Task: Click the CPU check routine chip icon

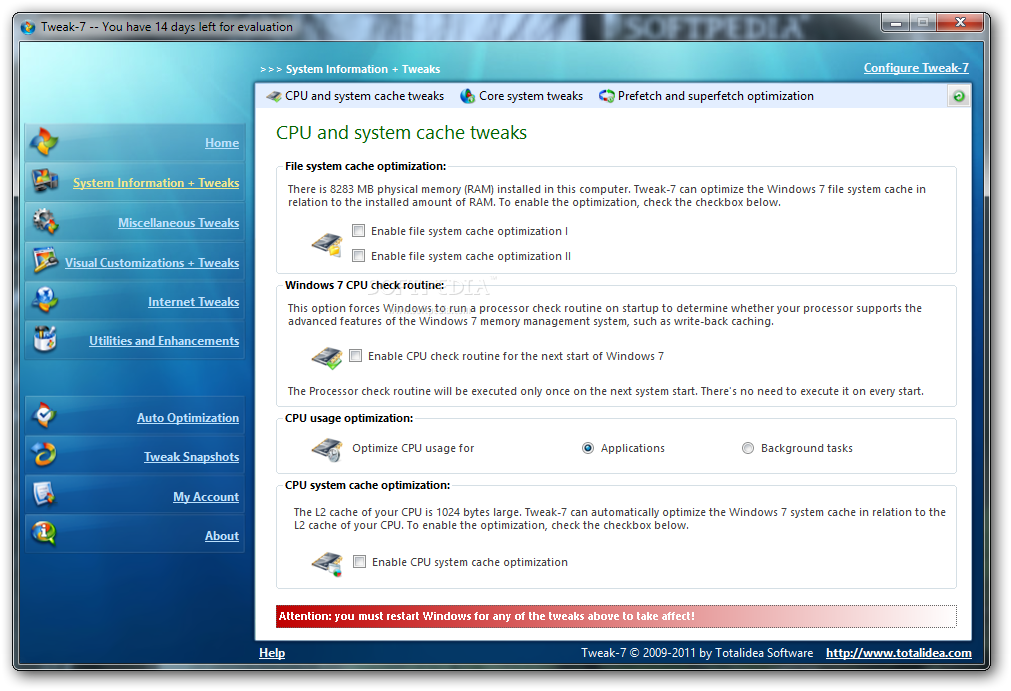Action: (x=327, y=358)
